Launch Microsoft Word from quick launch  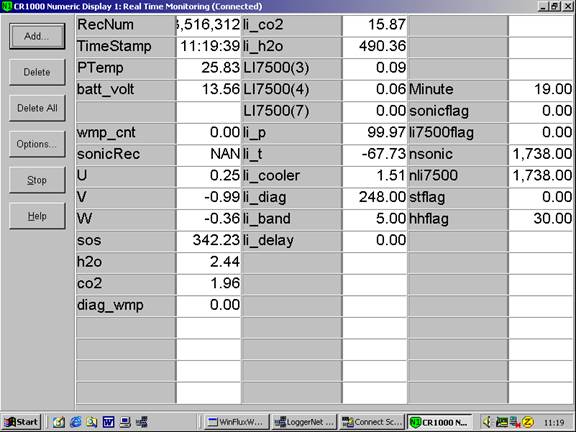tap(108, 422)
